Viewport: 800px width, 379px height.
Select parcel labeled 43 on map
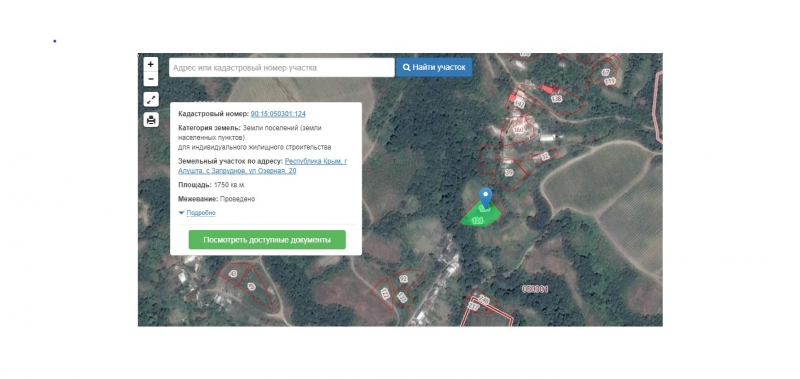pyautogui.click(x=233, y=274)
